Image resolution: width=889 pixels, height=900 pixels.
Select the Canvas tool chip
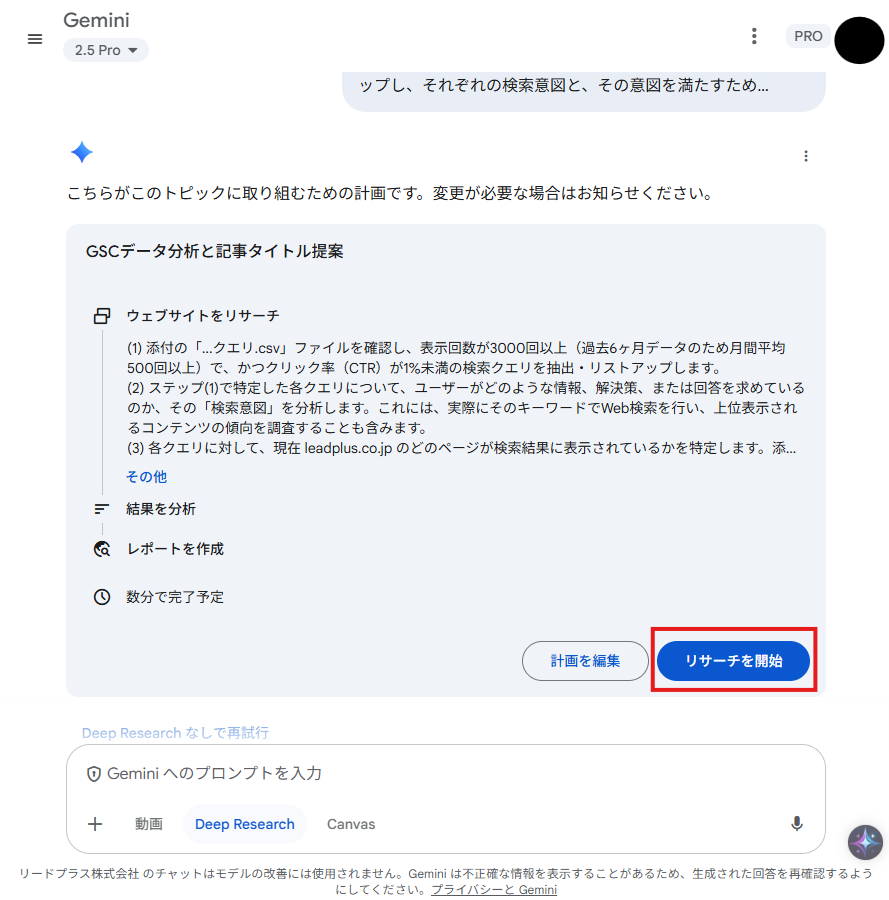(x=351, y=824)
